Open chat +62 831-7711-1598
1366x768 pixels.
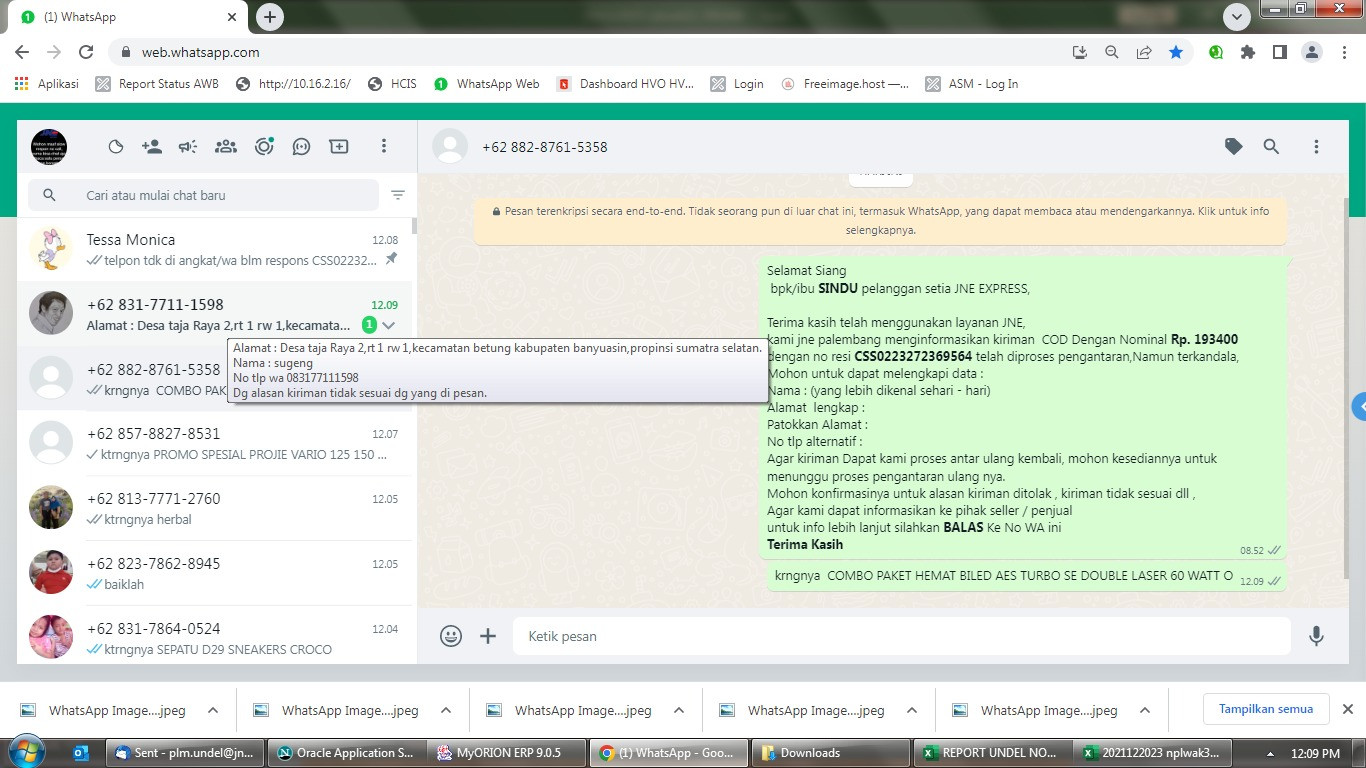[x=215, y=314]
